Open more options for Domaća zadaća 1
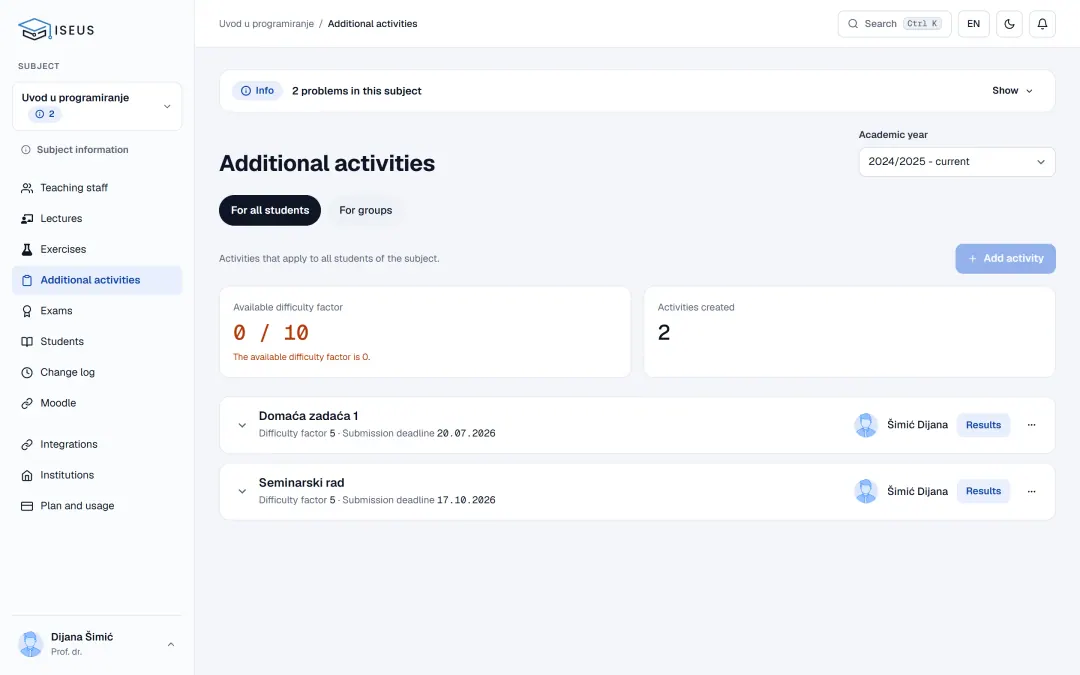Screen dimensions: 1080x675 (1031, 425)
